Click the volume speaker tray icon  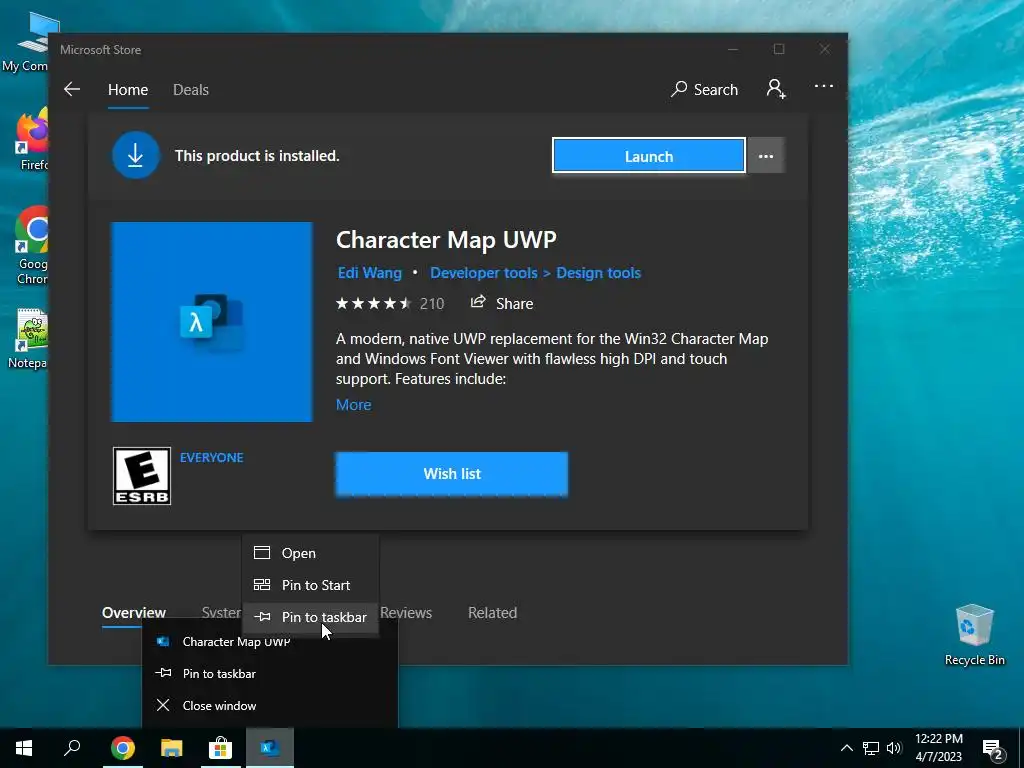(894, 748)
